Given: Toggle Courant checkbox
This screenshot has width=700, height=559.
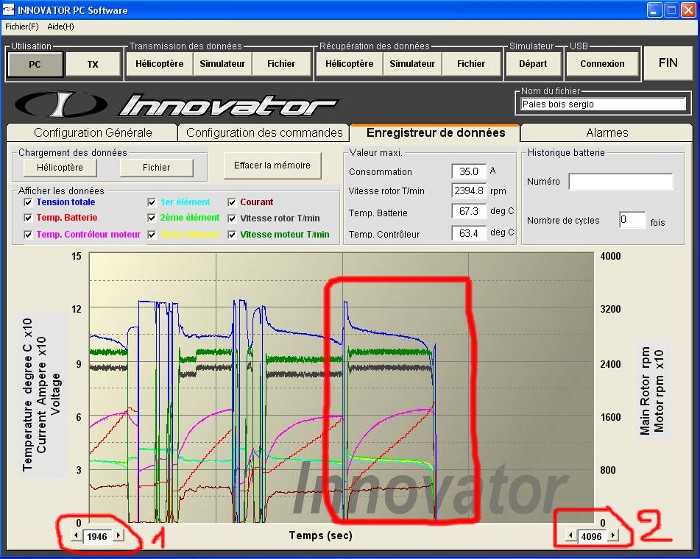Looking at the screenshot, I should [232, 202].
